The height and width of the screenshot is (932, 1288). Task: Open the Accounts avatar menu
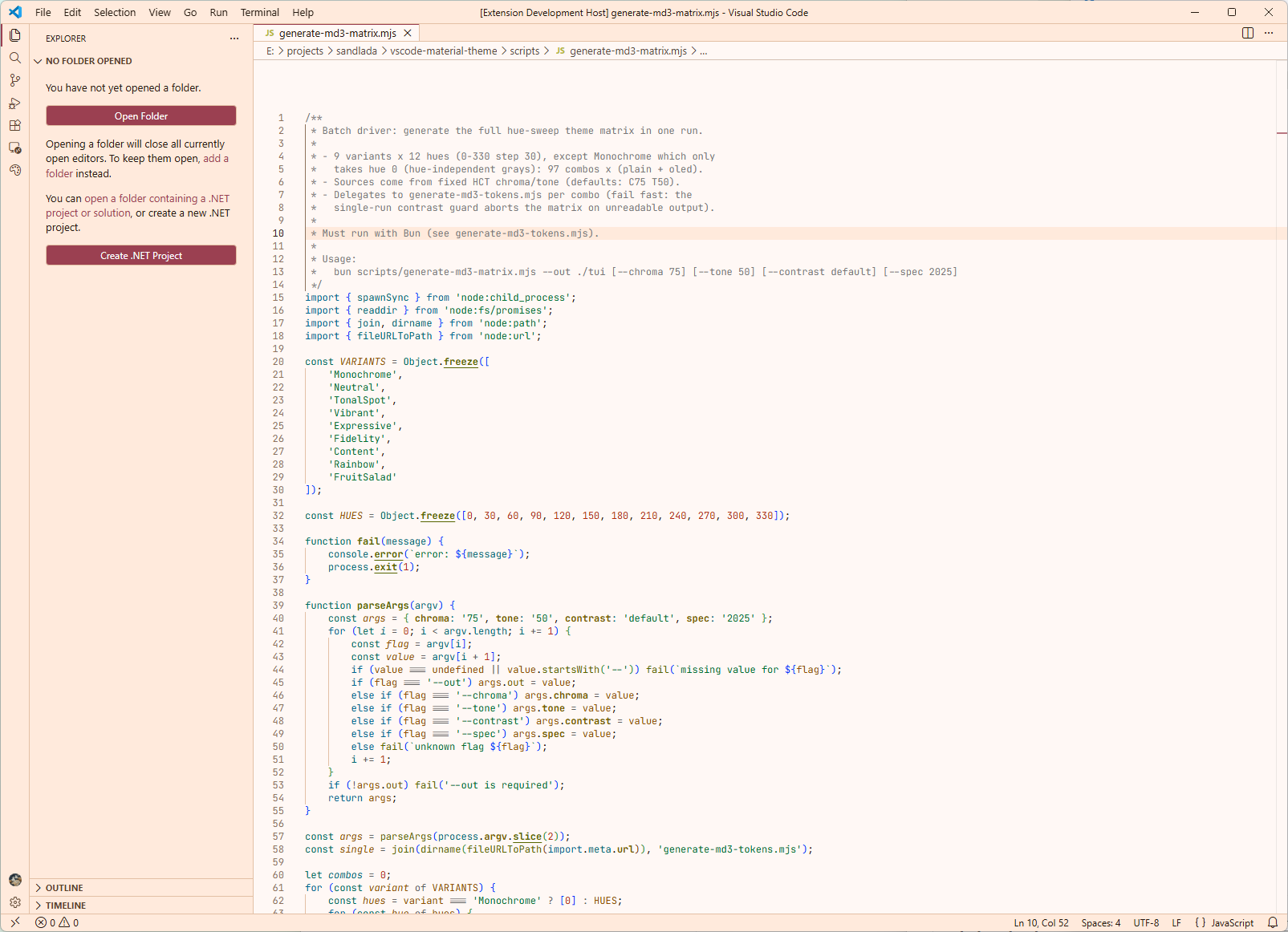point(14,880)
